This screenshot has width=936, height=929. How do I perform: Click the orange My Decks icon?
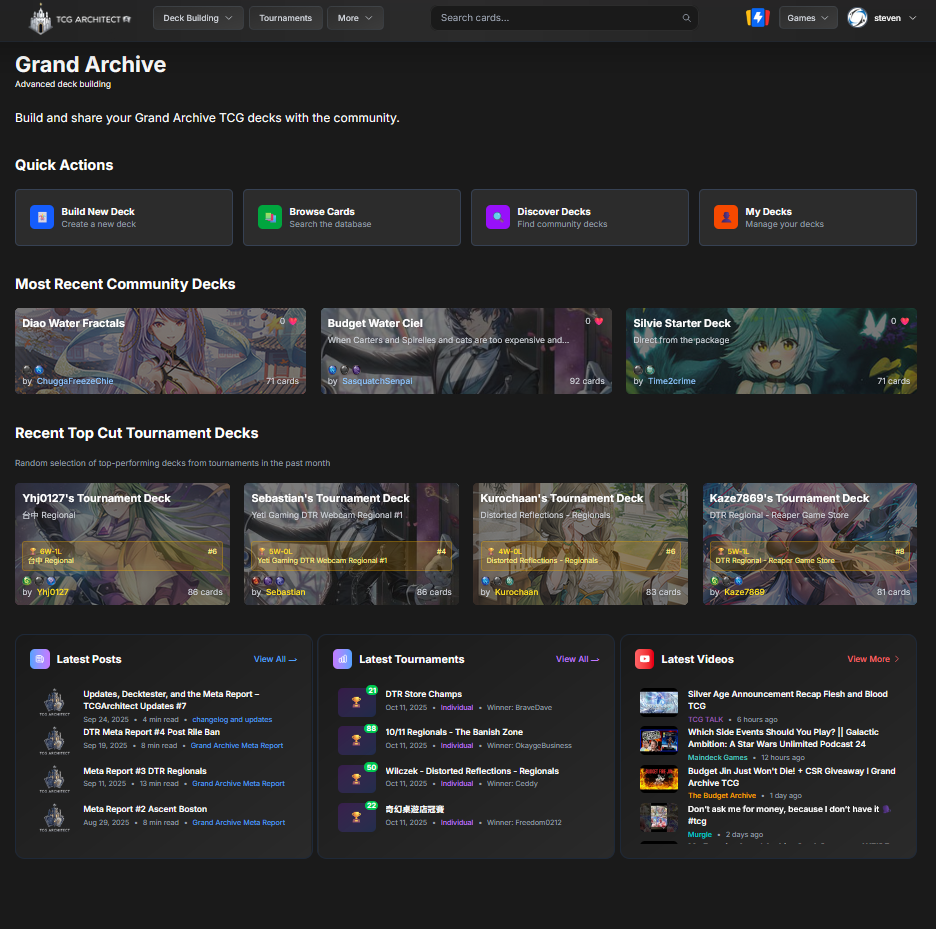click(x=725, y=217)
